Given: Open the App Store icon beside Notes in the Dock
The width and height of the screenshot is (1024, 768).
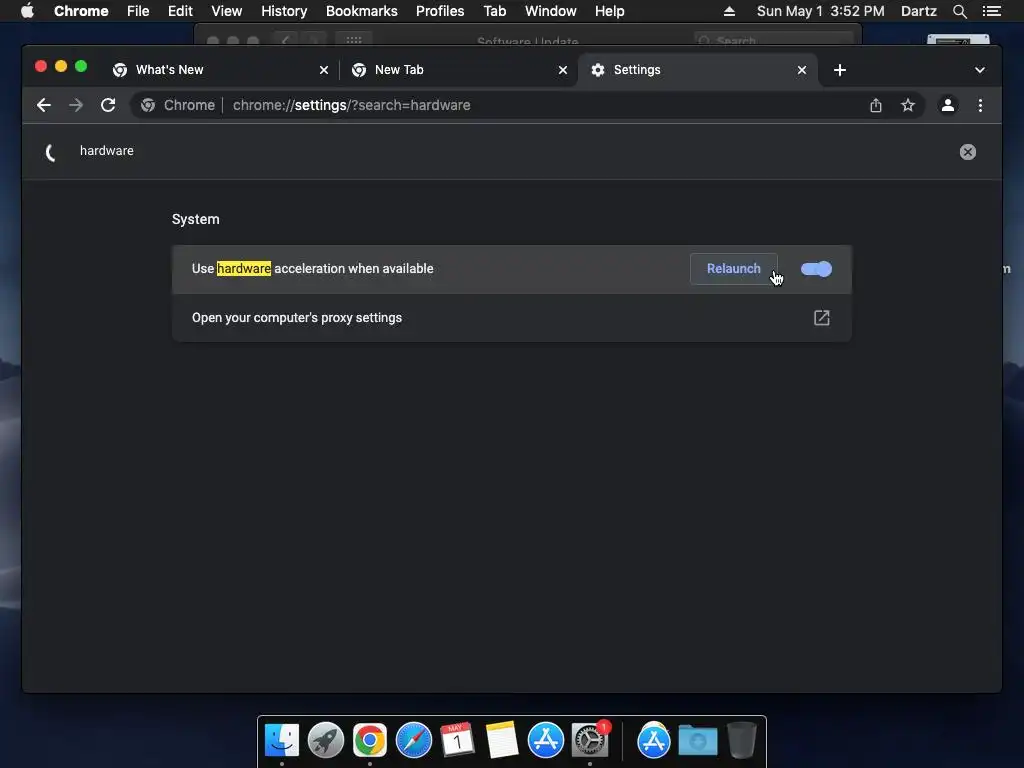Looking at the screenshot, I should (546, 740).
